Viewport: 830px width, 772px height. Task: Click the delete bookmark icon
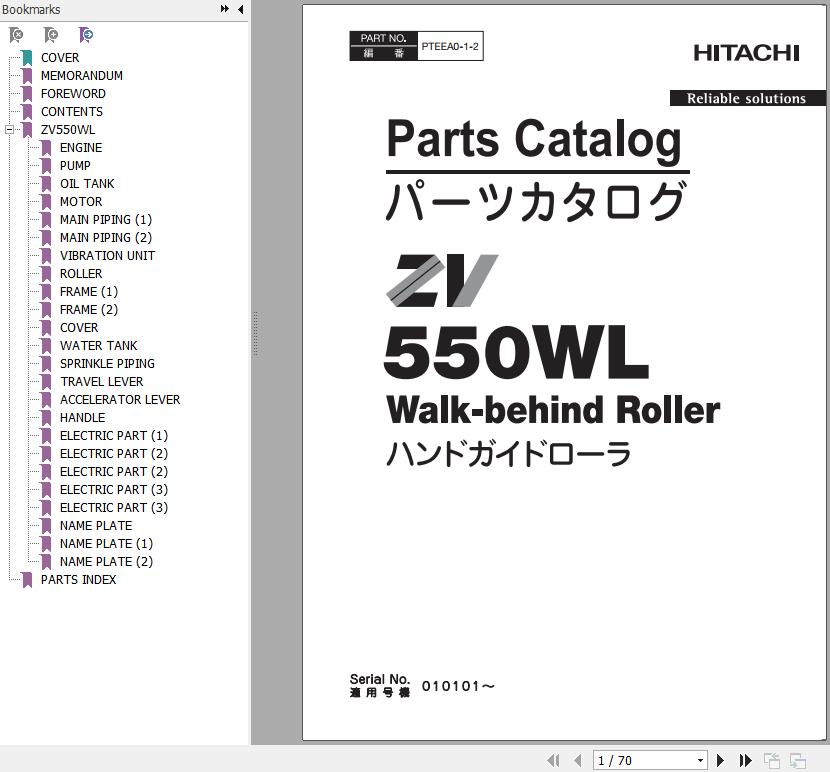[x=16, y=35]
